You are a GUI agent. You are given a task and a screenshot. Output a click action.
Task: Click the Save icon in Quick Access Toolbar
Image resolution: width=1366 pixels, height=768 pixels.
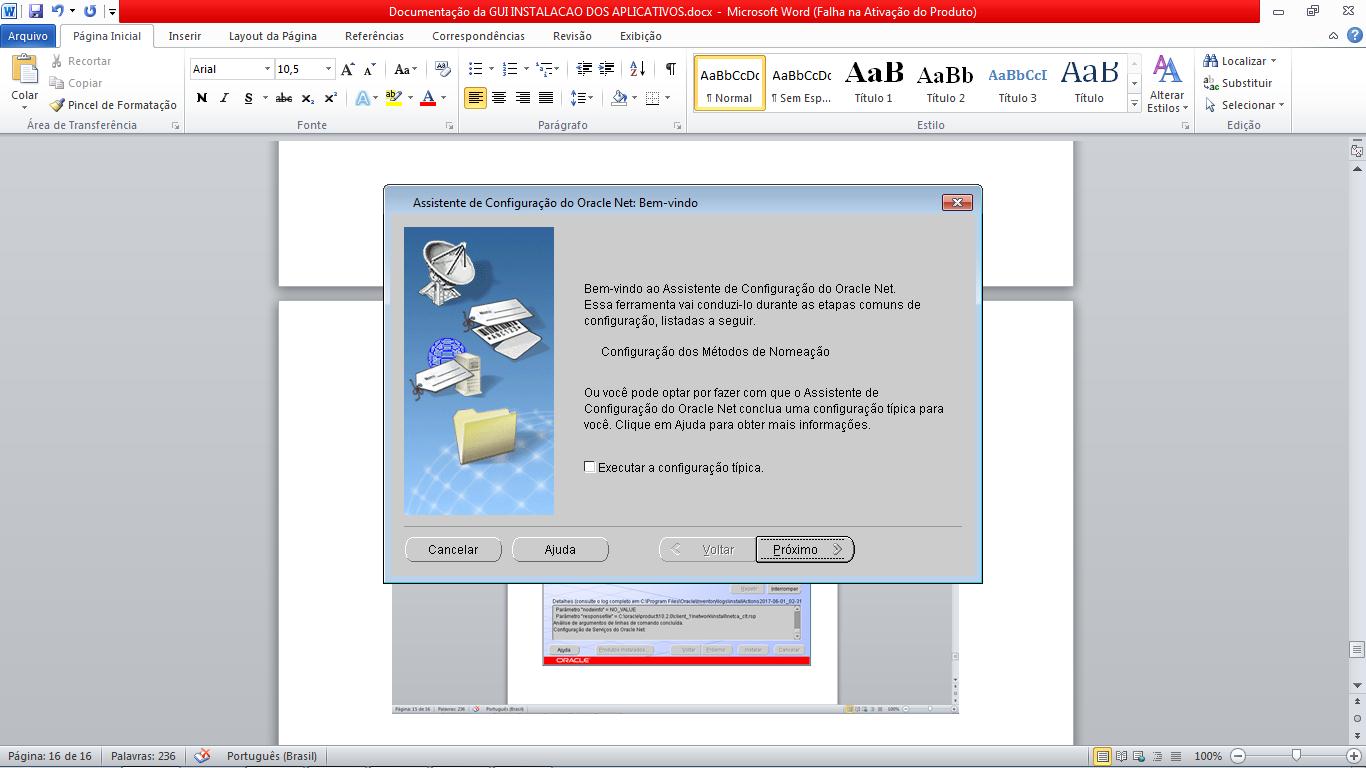(x=34, y=10)
